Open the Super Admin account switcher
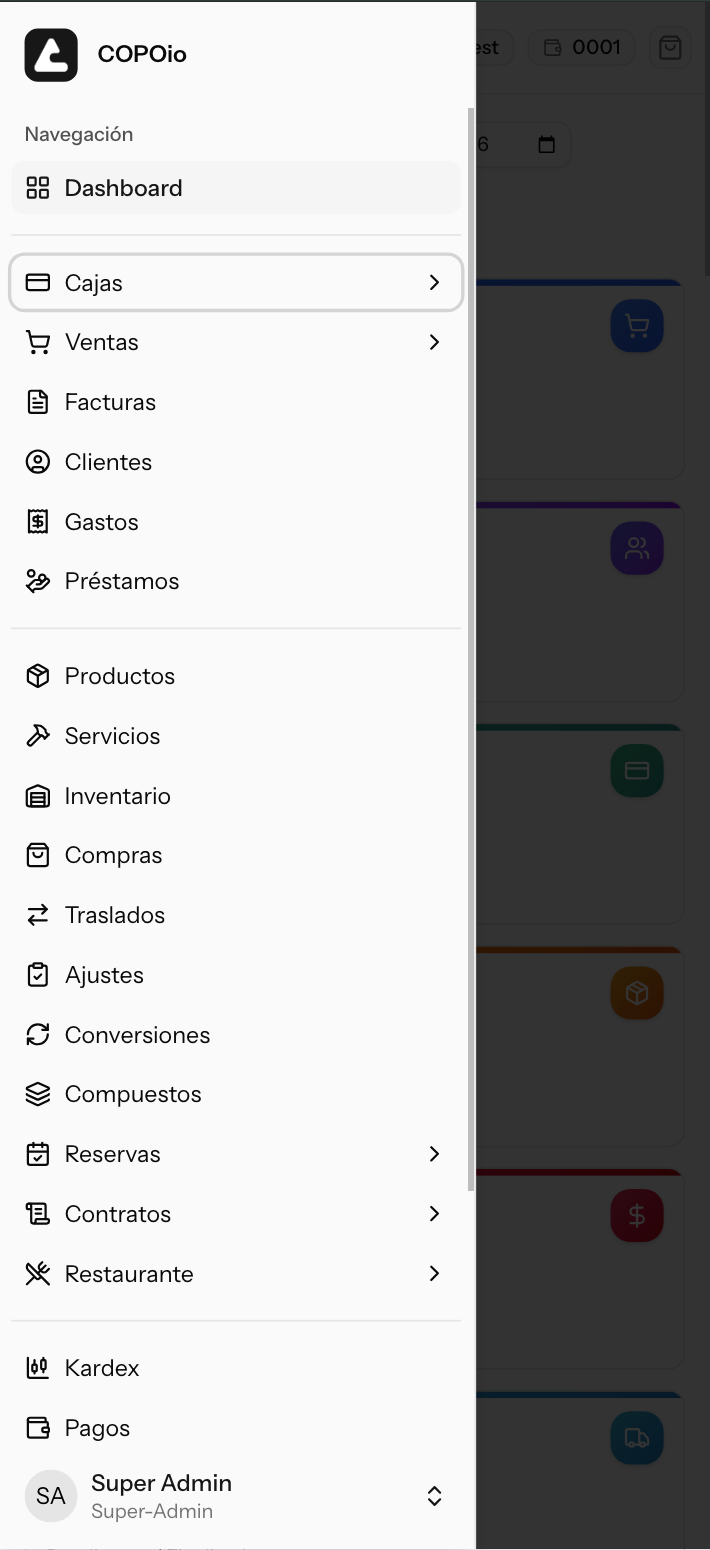 [434, 1496]
